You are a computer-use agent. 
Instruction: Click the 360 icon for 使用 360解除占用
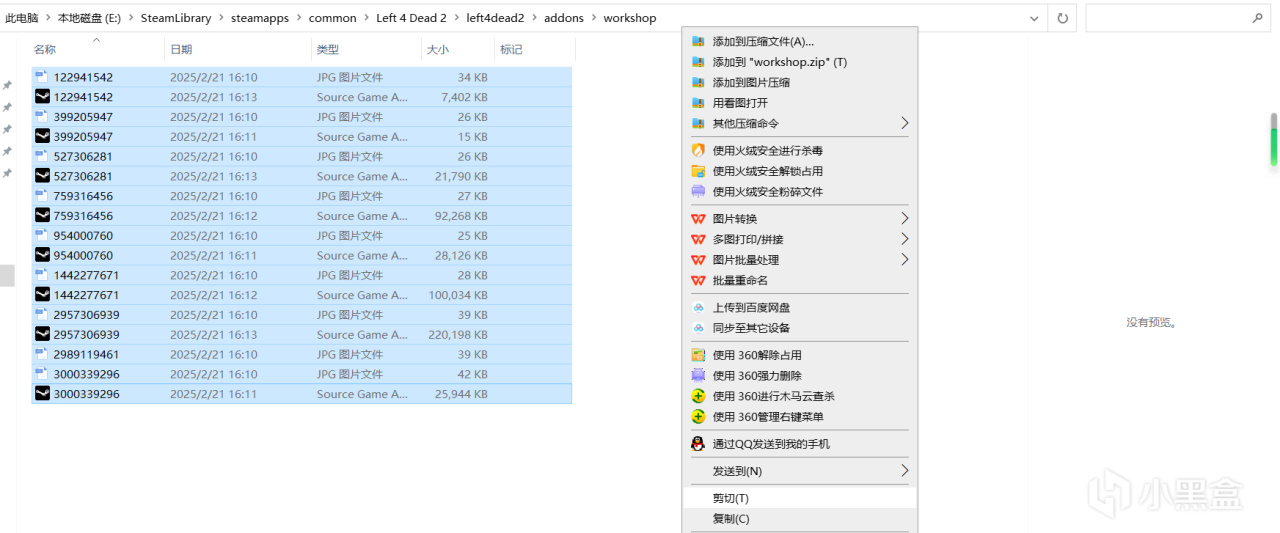pyautogui.click(x=698, y=355)
